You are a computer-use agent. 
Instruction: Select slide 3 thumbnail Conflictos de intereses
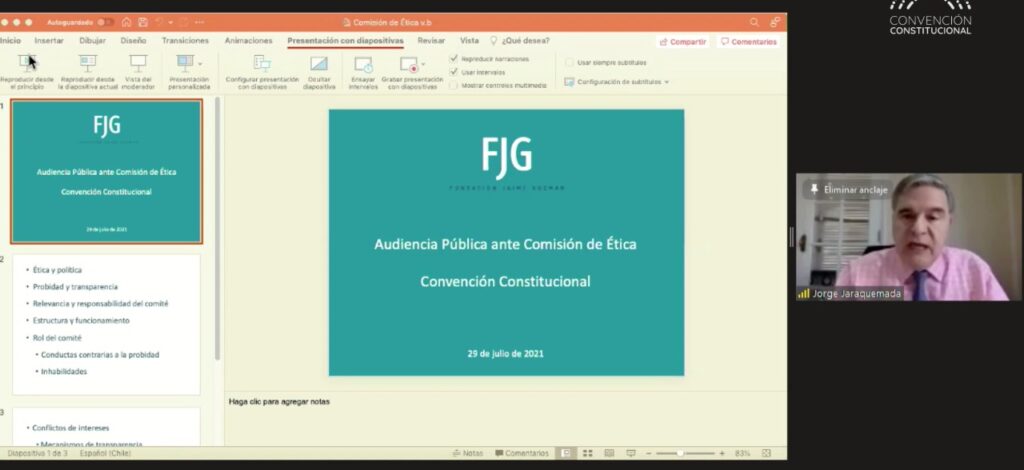click(x=106, y=427)
